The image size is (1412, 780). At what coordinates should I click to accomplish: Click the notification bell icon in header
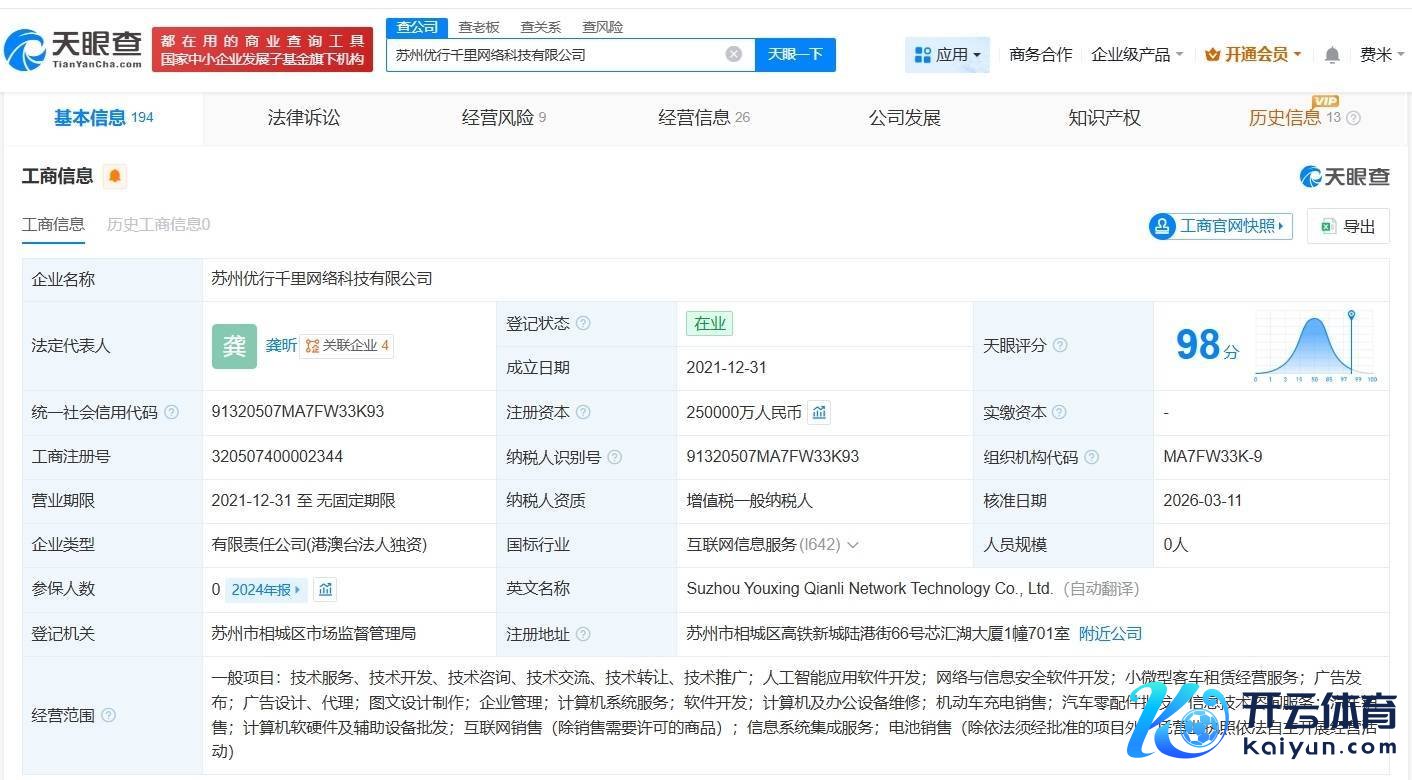(1331, 55)
